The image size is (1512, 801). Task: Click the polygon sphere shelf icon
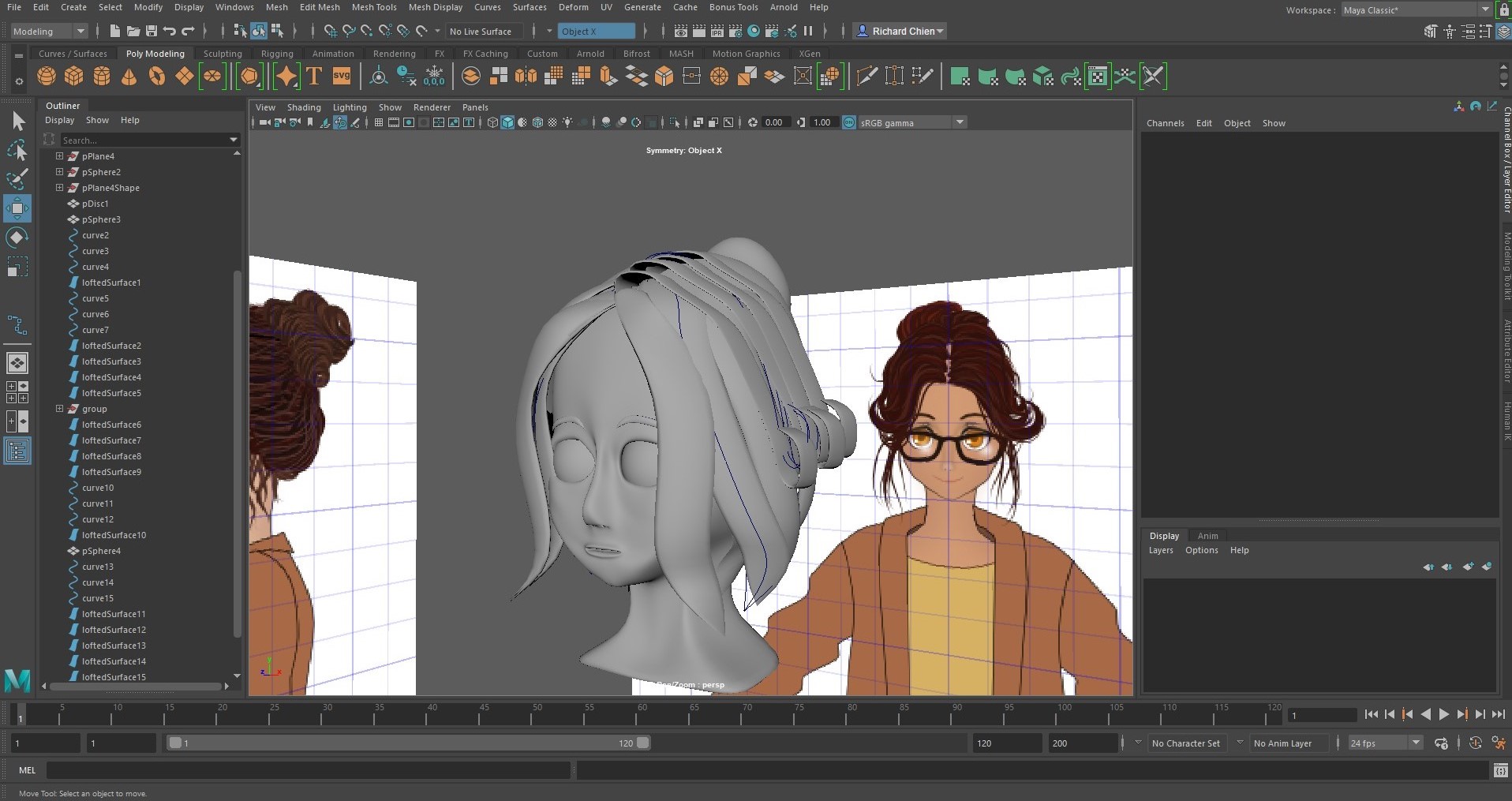47,77
